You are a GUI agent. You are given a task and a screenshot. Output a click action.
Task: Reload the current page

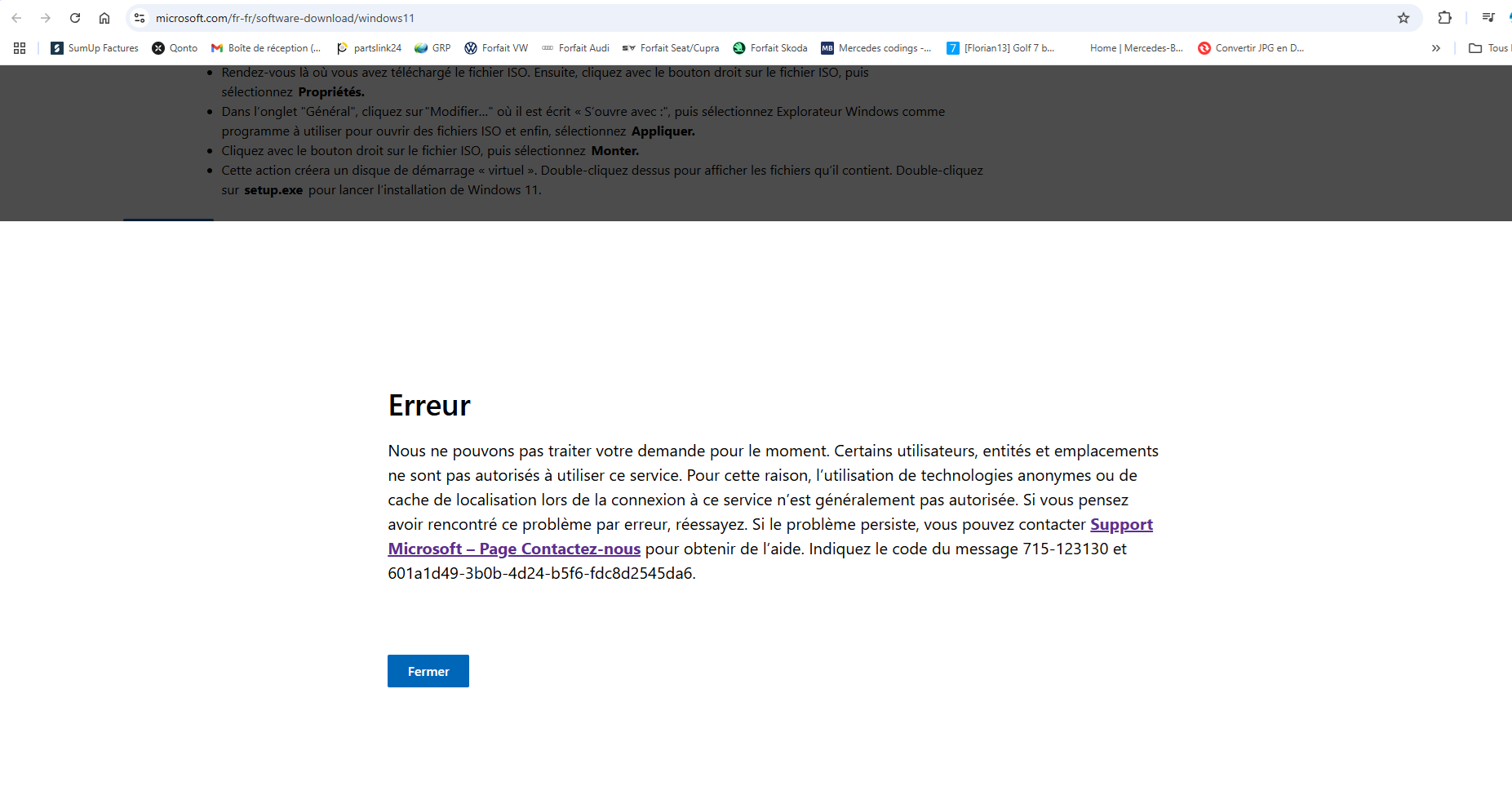coord(75,18)
